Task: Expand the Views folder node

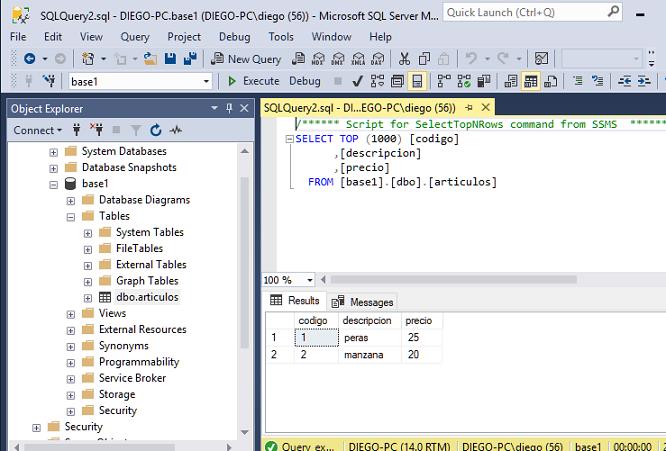Action: tap(71, 314)
